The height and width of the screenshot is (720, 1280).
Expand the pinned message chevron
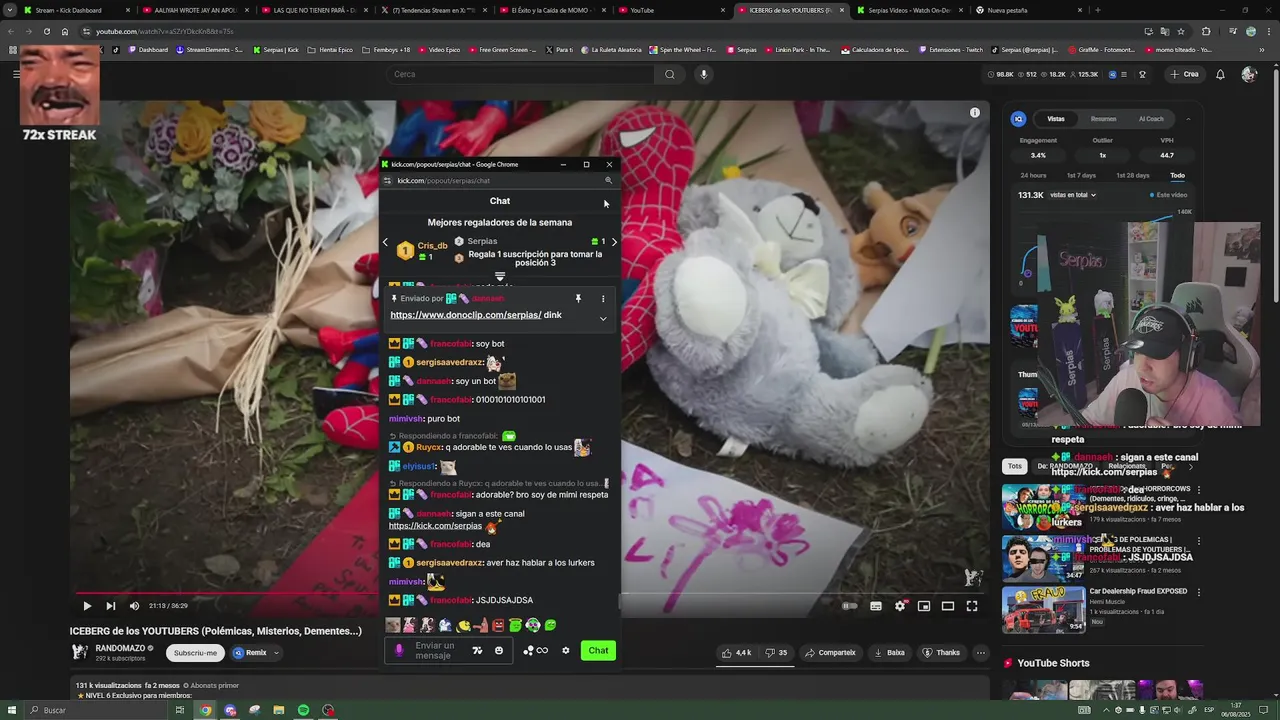(x=603, y=319)
